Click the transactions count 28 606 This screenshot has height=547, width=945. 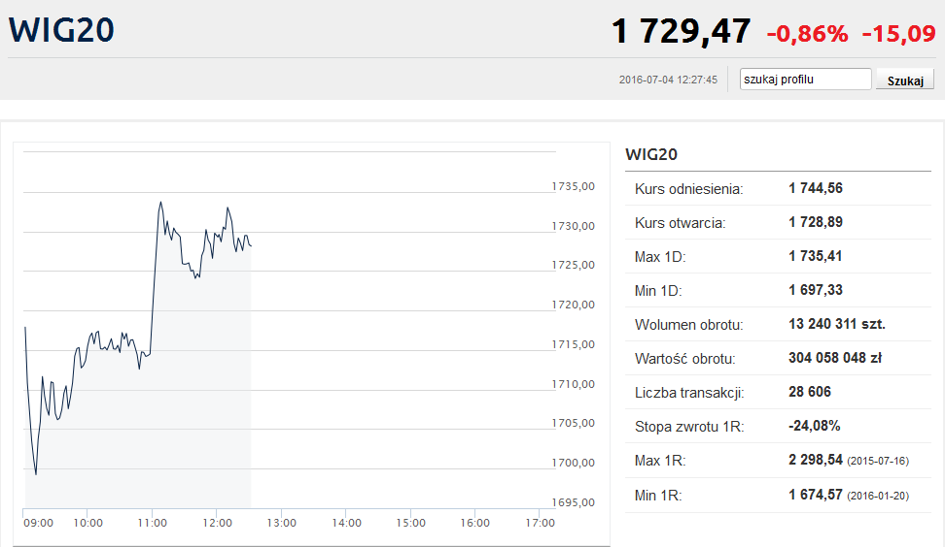pos(809,392)
